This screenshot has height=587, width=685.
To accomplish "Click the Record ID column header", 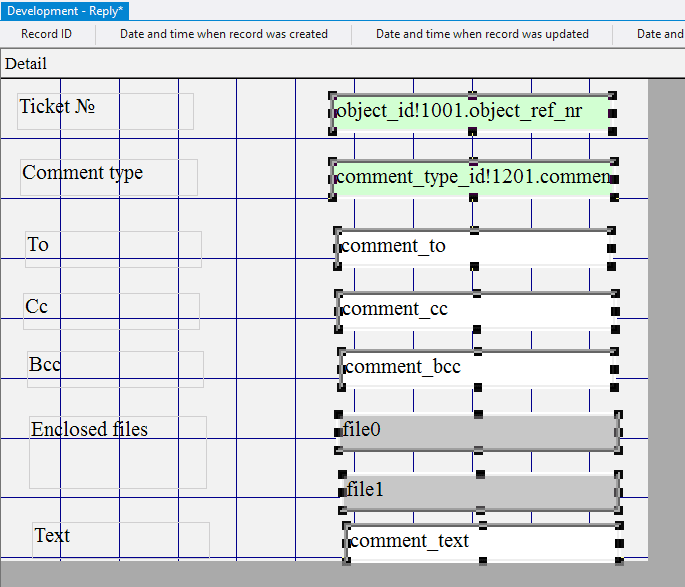I will pos(47,34).
